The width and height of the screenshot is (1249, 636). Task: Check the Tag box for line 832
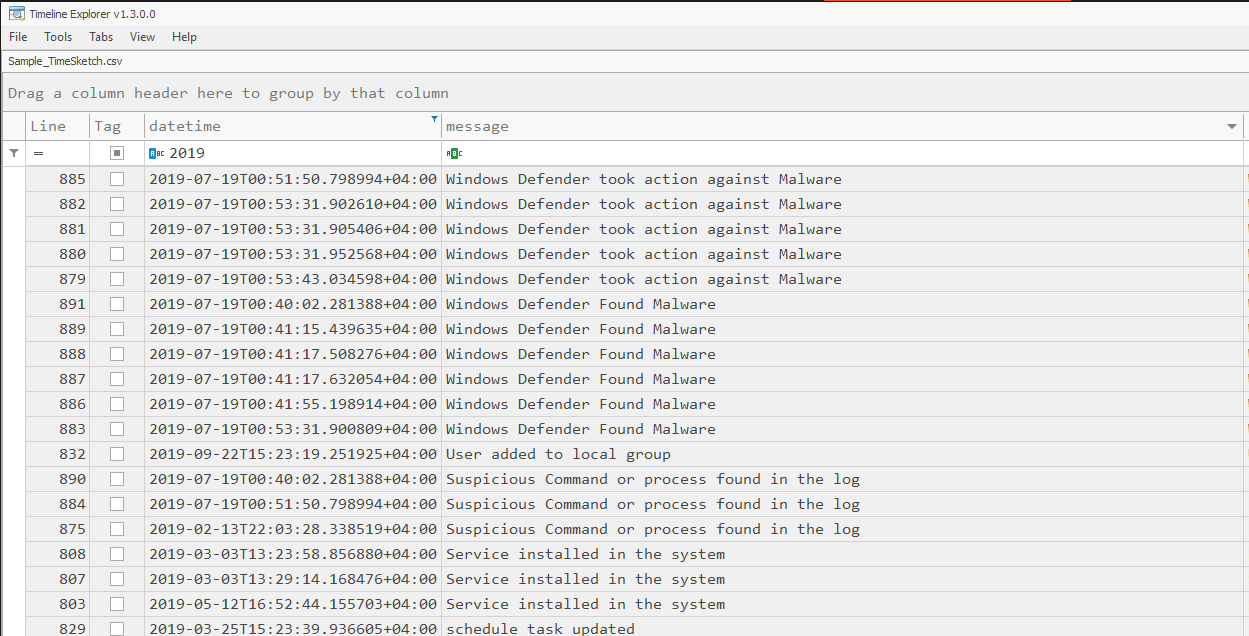[117, 454]
